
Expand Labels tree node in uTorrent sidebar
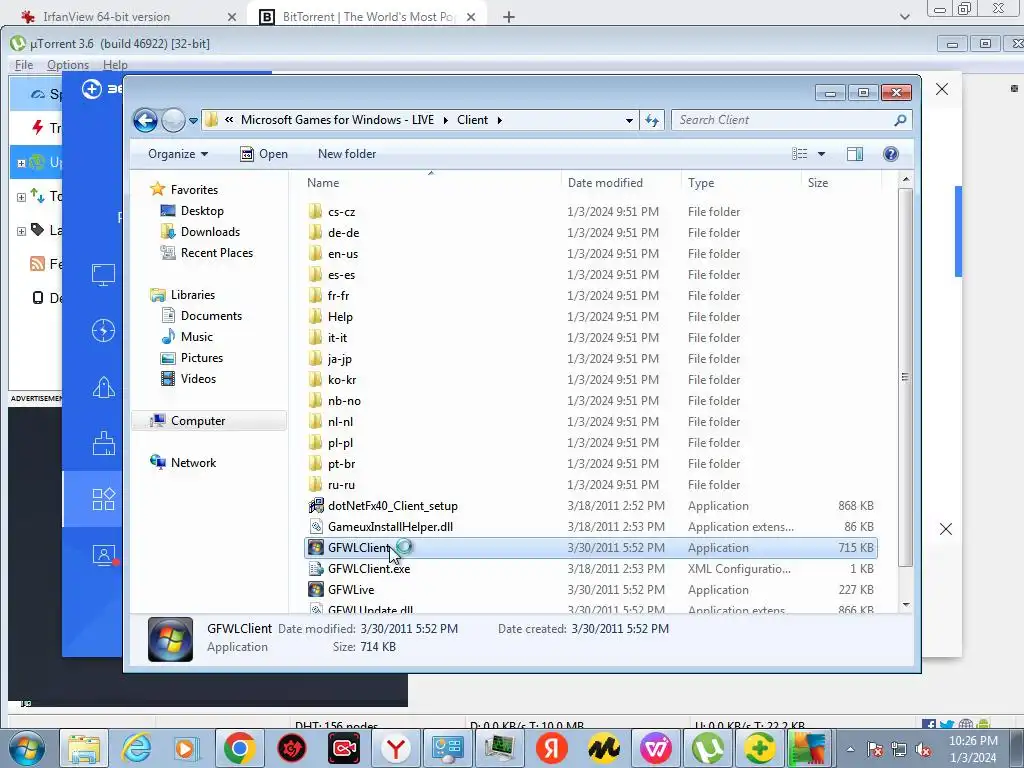click(21, 231)
